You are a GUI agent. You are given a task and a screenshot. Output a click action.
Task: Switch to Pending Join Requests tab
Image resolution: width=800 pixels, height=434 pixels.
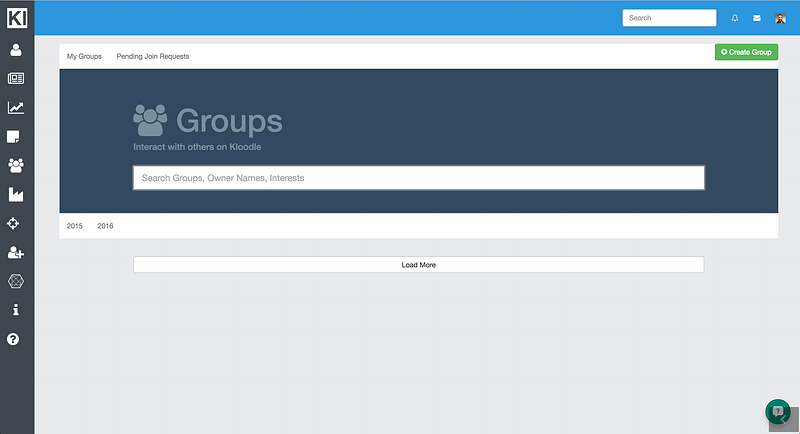coord(153,56)
